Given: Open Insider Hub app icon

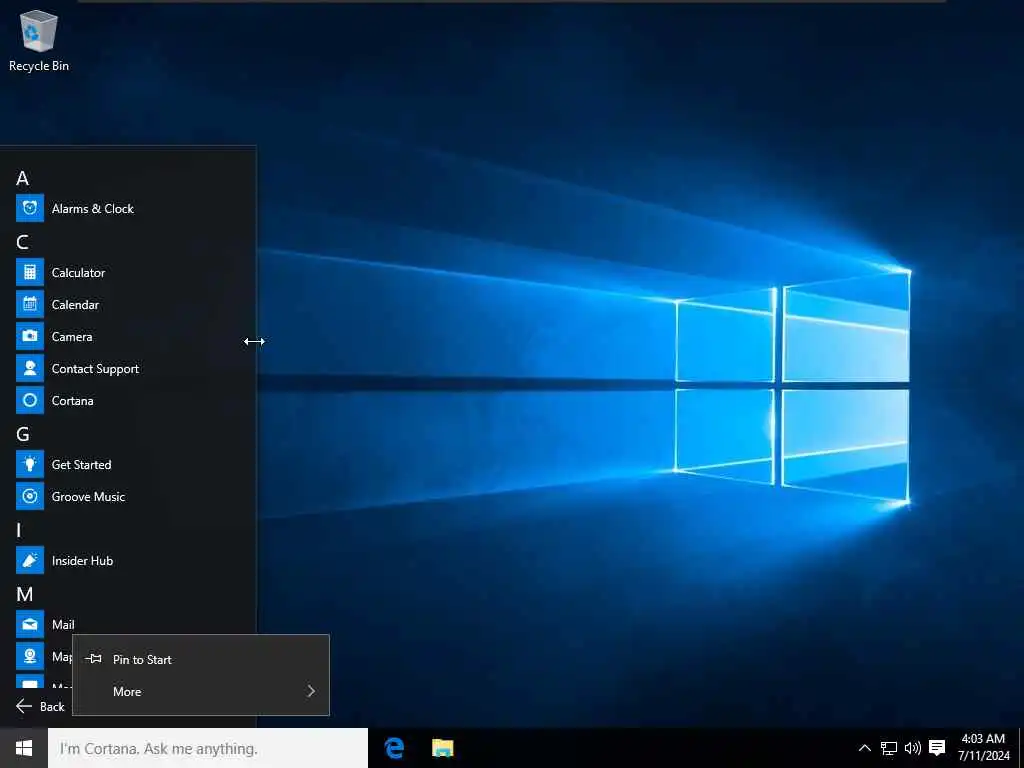Looking at the screenshot, I should point(30,560).
